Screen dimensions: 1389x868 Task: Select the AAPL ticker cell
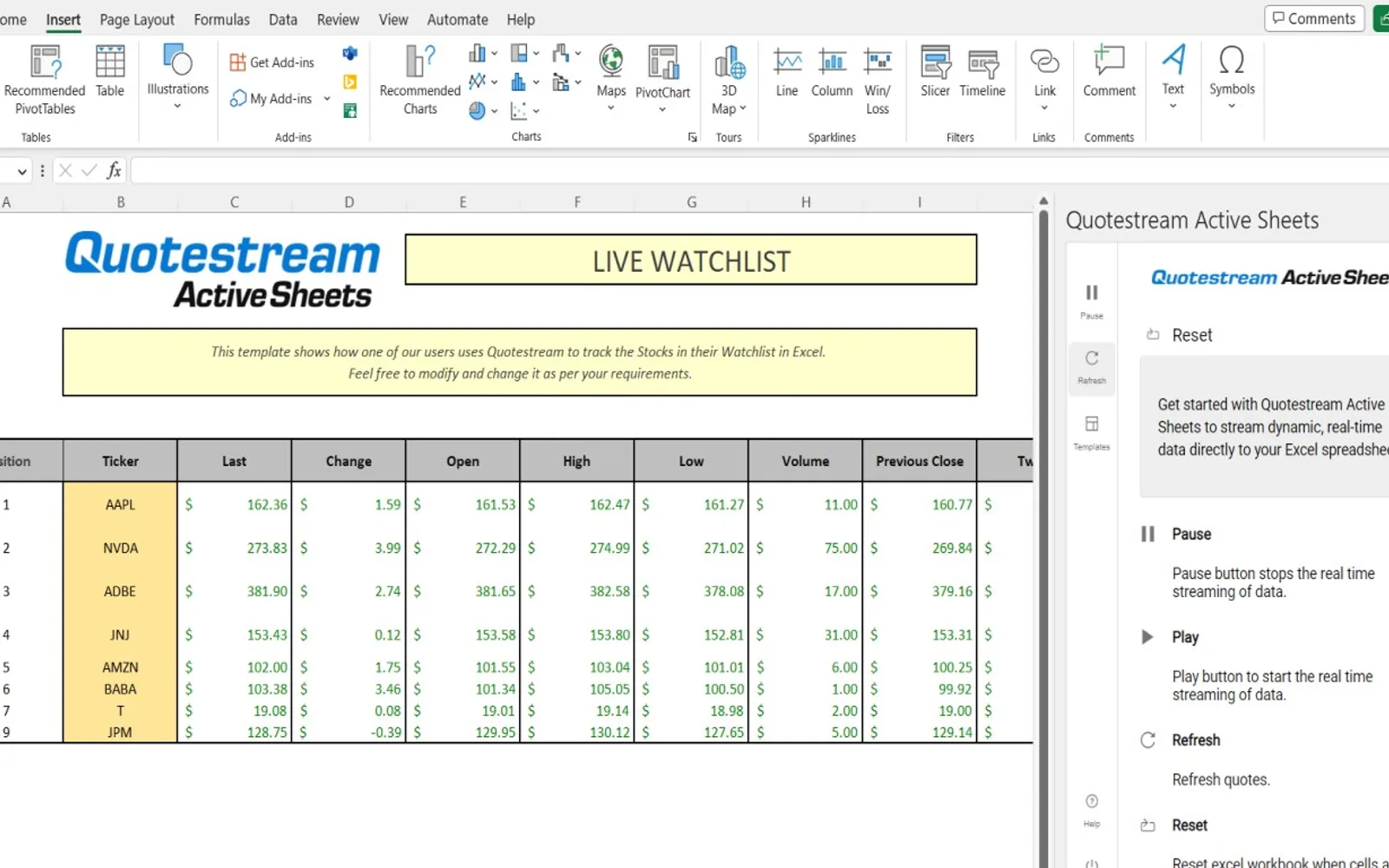[x=120, y=504]
